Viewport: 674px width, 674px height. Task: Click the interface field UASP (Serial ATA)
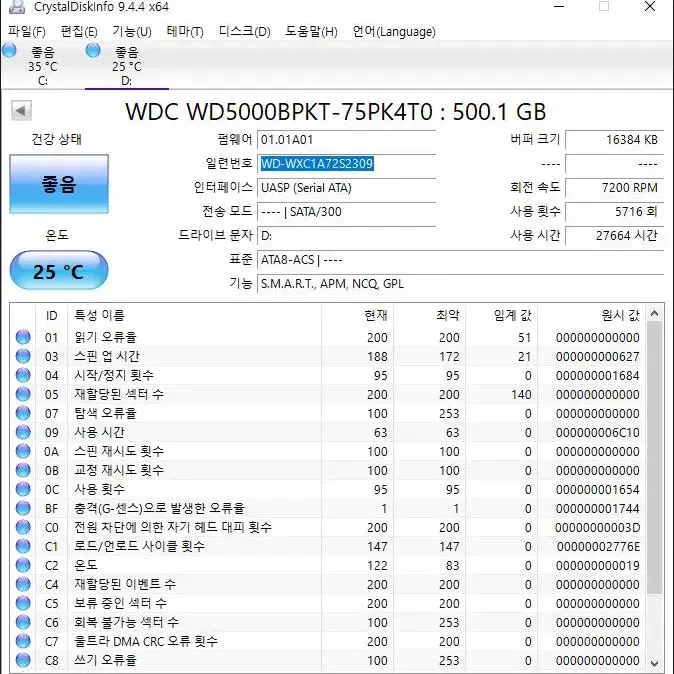[346, 188]
